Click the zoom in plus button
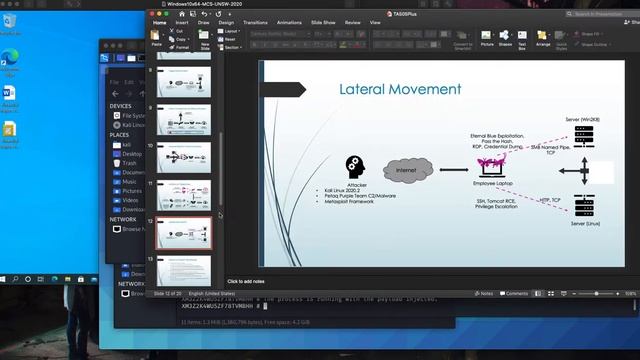Screen dimensions: 640x360 tap(618, 293)
